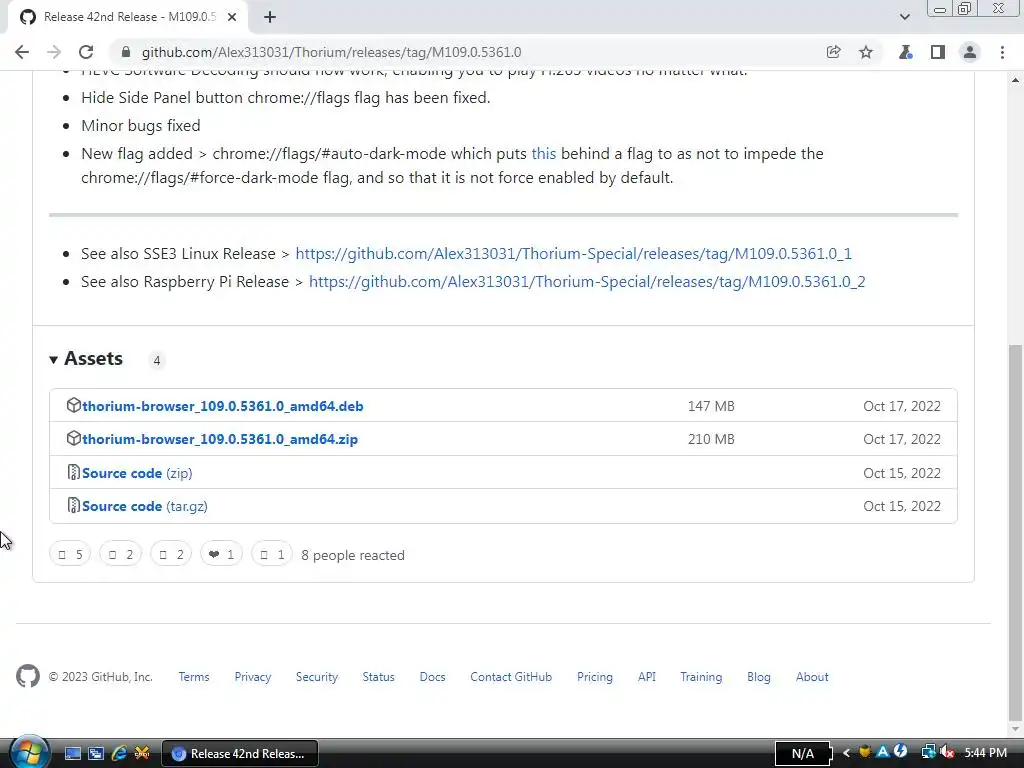Open the Pricing footer link
This screenshot has width=1024, height=768.
tap(595, 677)
